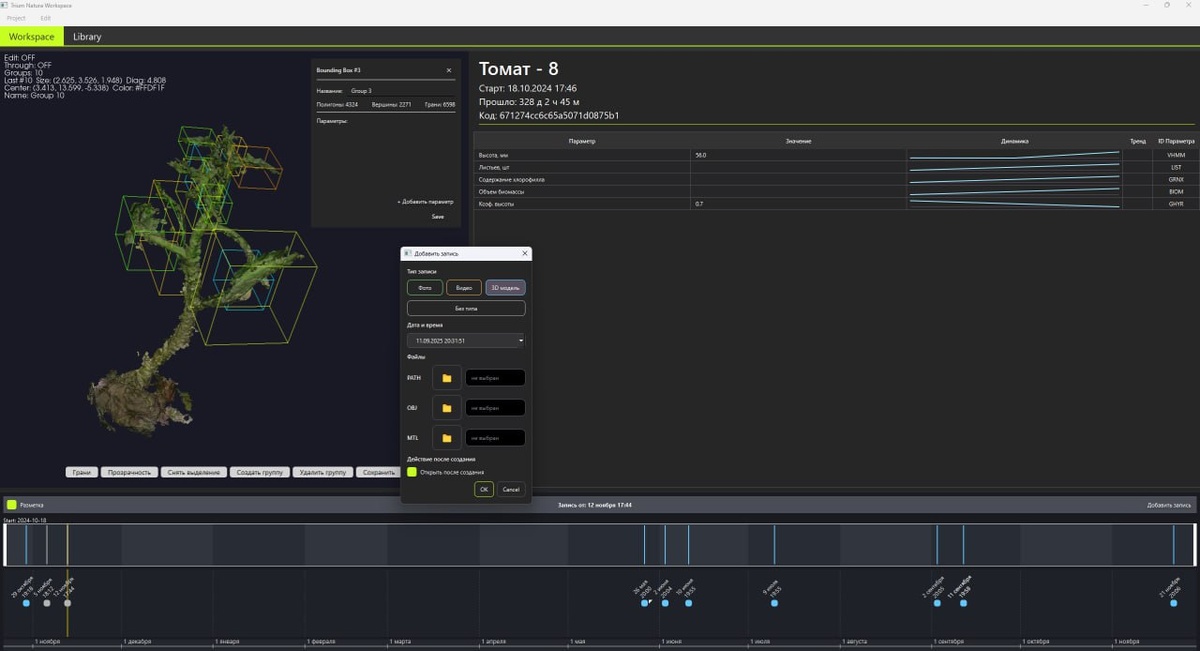1200x651 pixels.
Task: Click the Сохранить button under the 3D view
Action: (378, 472)
